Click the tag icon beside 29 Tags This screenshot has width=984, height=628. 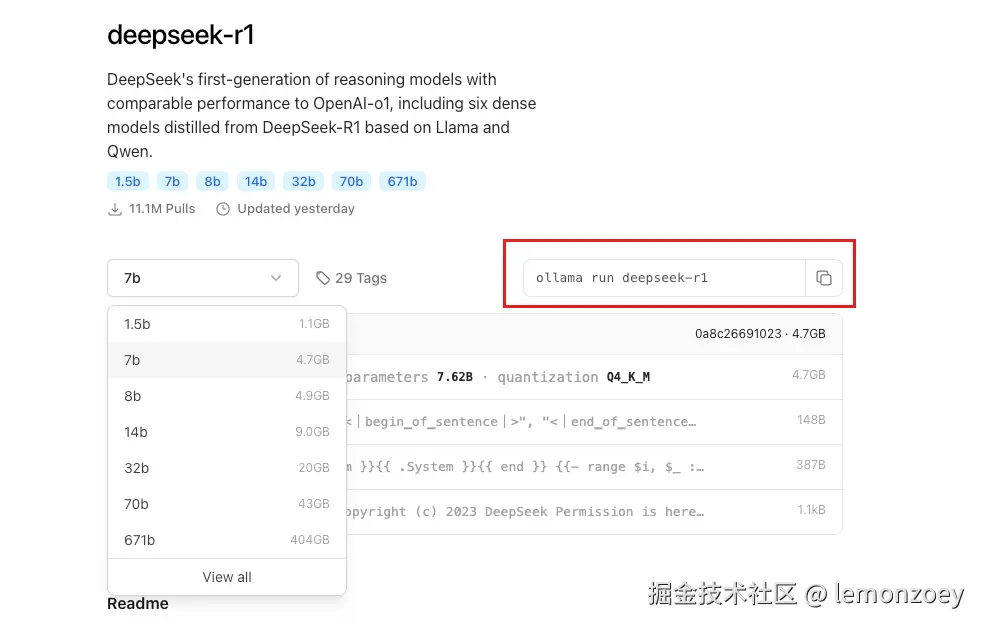(x=323, y=278)
